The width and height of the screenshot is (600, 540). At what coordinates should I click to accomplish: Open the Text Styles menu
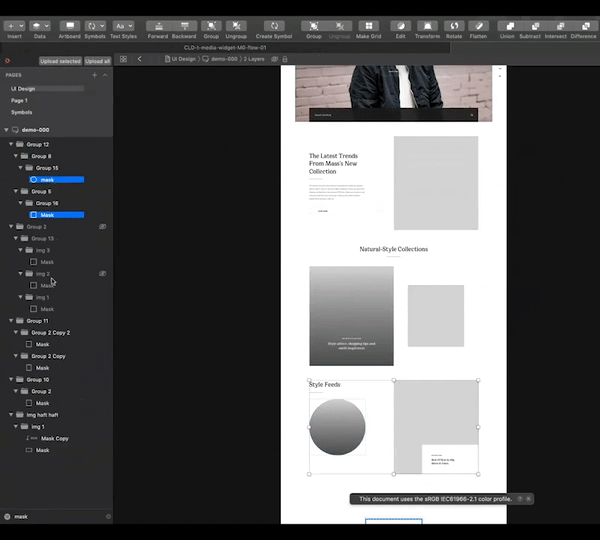click(123, 26)
